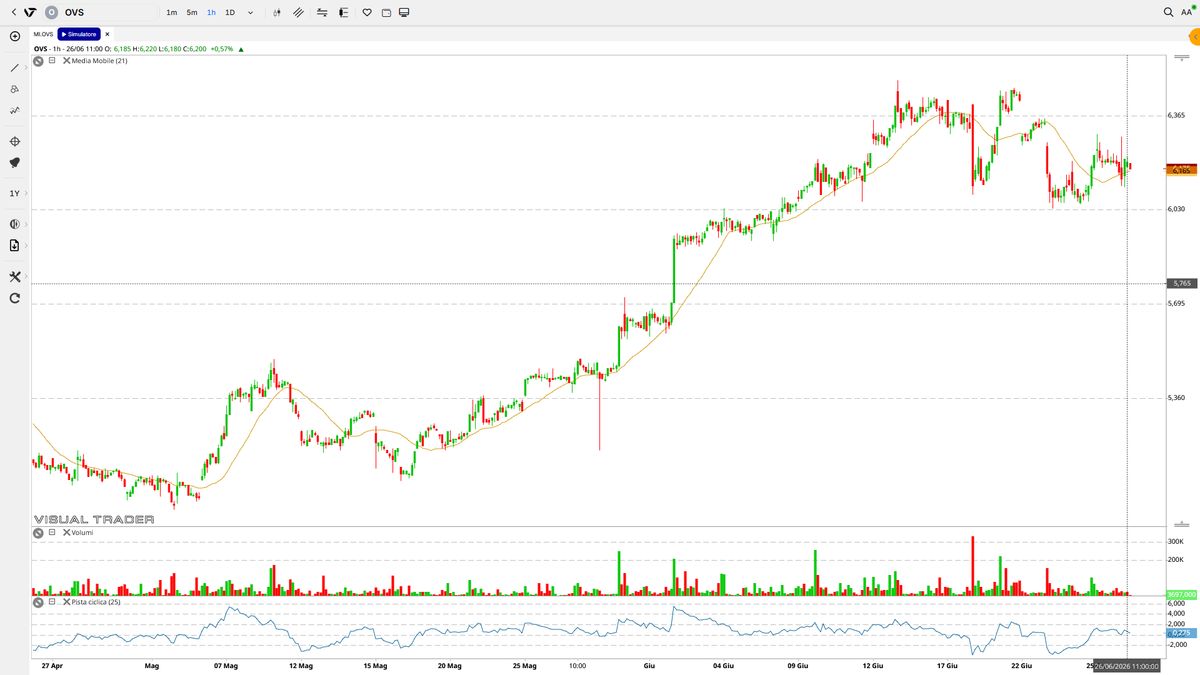Screen dimensions: 1200x675
Task: Click the 6,030 price axis label
Action: point(1176,209)
